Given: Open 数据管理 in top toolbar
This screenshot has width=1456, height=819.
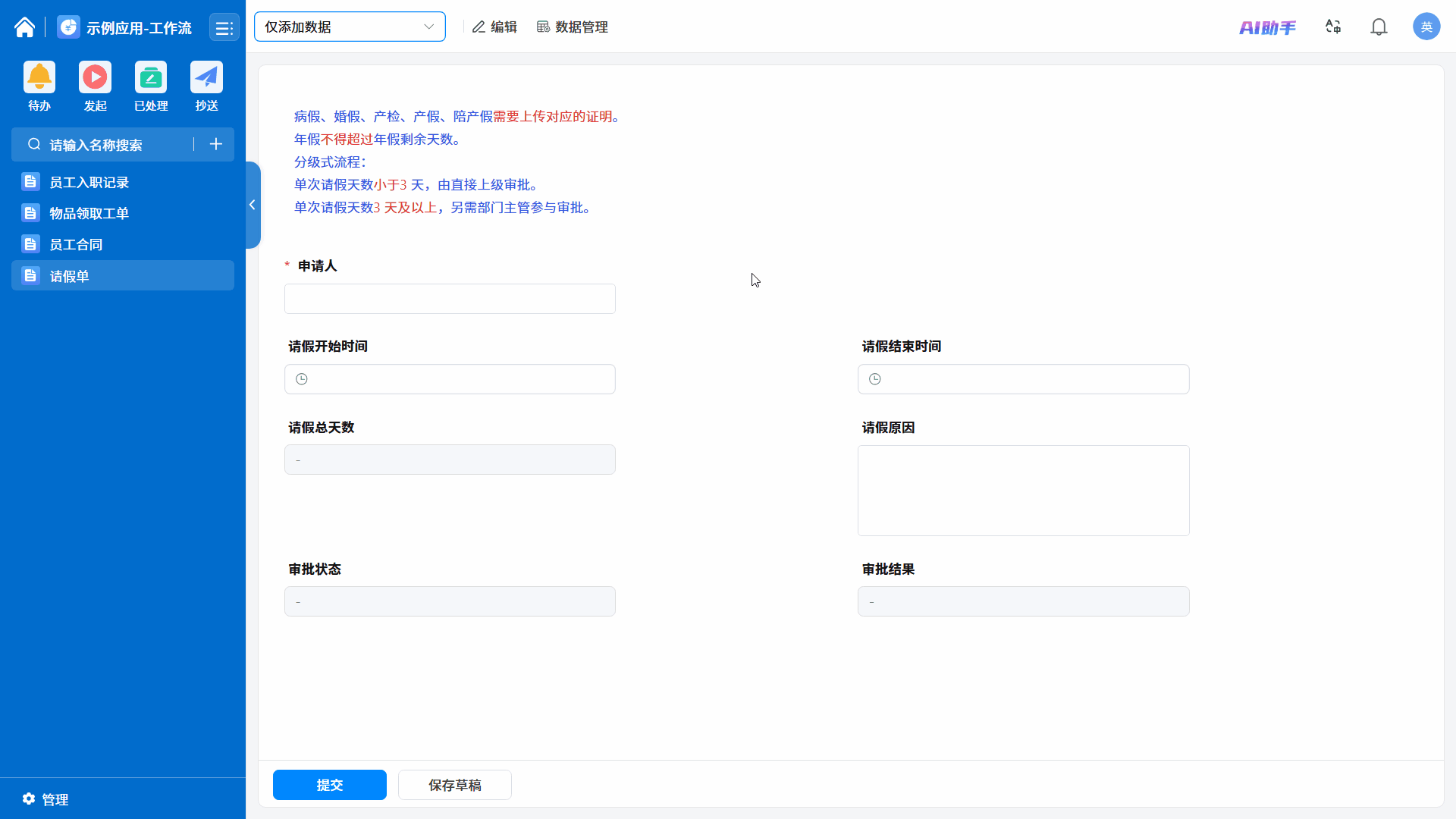Looking at the screenshot, I should pyautogui.click(x=573, y=27).
